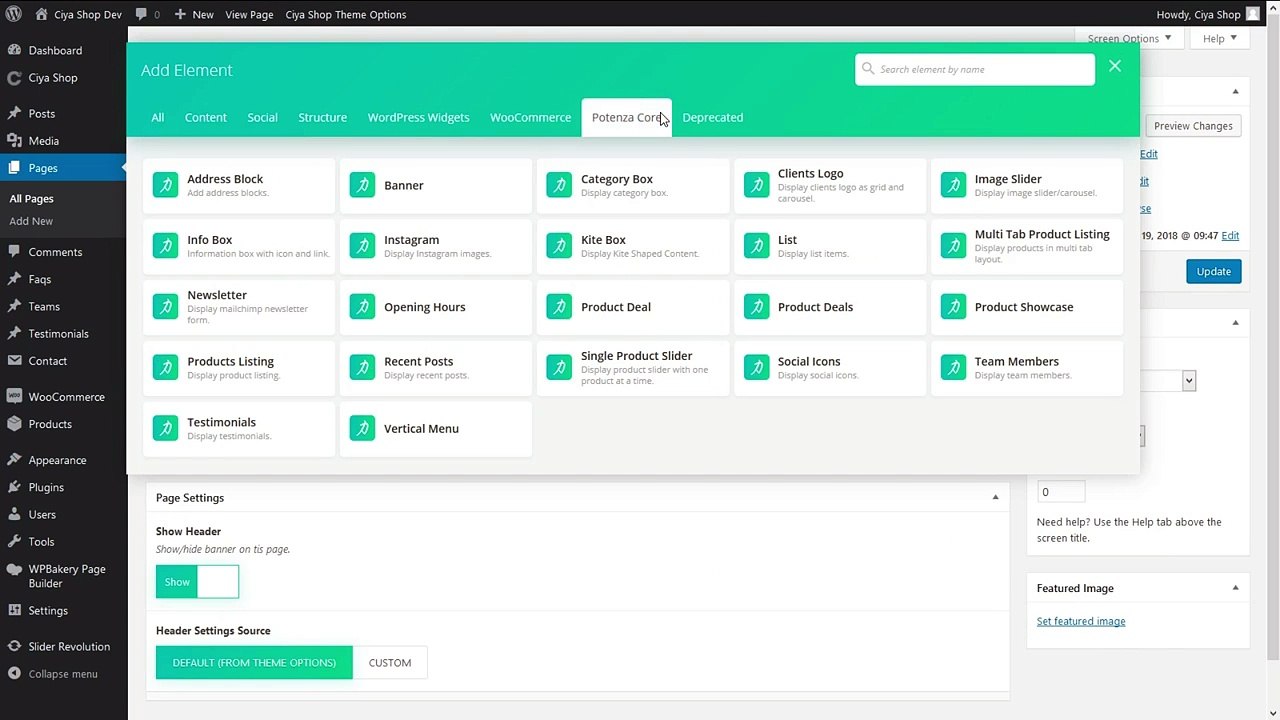Add the Instagram element via its icon
Image resolution: width=1280 pixels, height=720 pixels.
pos(362,246)
